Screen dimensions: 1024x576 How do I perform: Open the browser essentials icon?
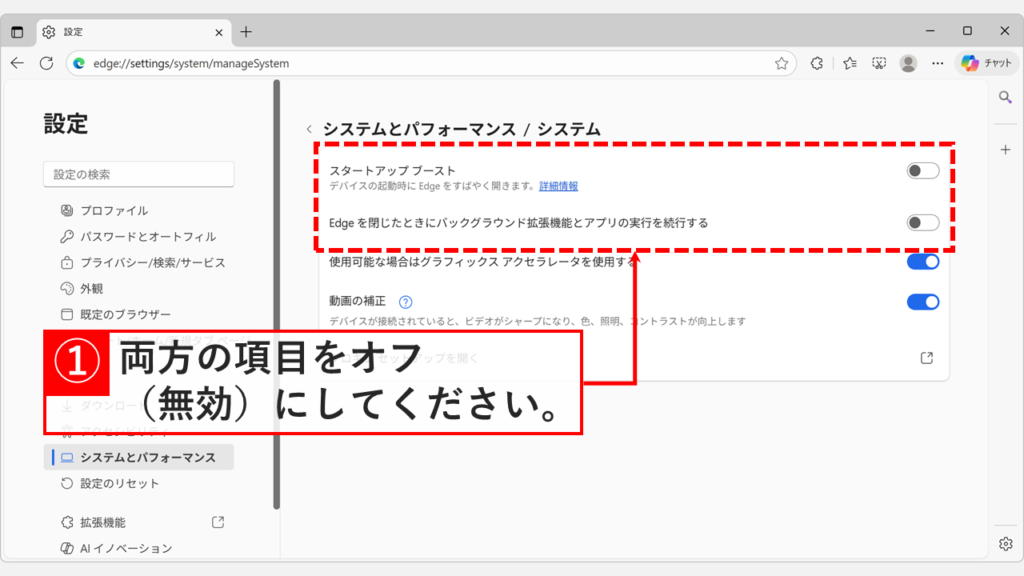816,62
